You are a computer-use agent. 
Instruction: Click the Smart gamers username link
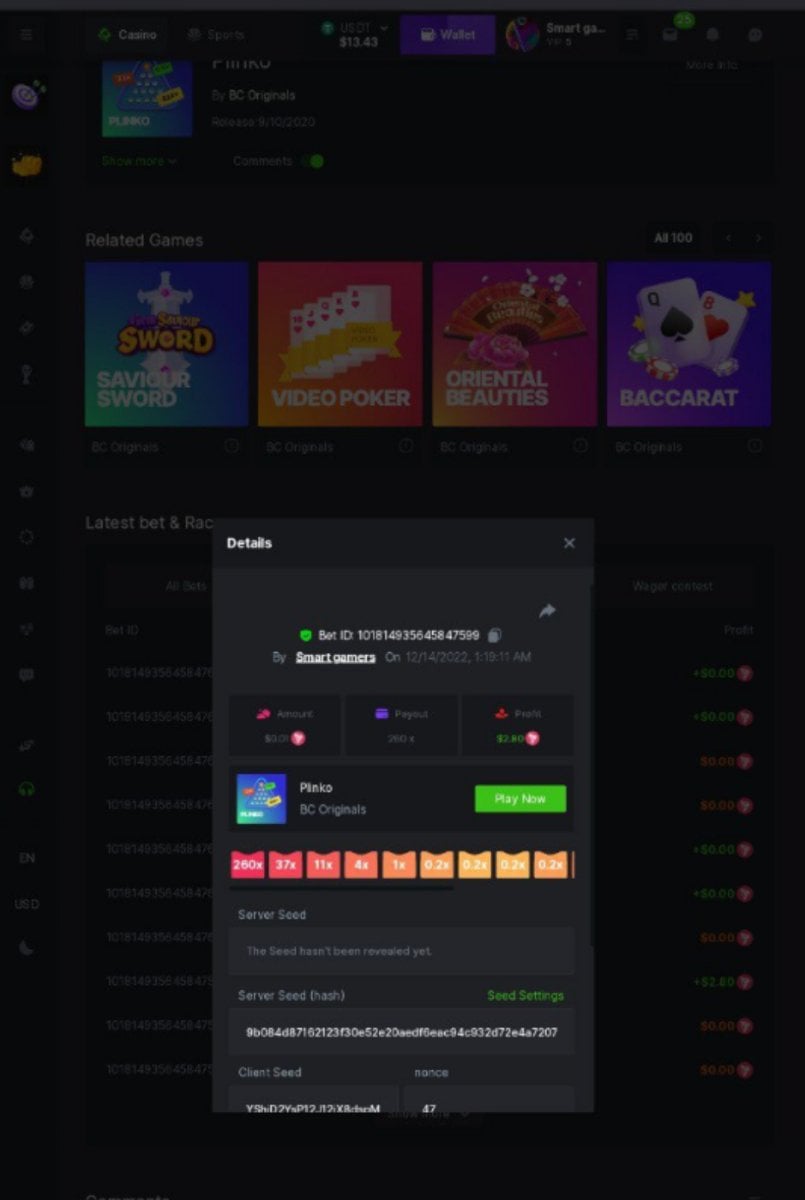(x=335, y=657)
